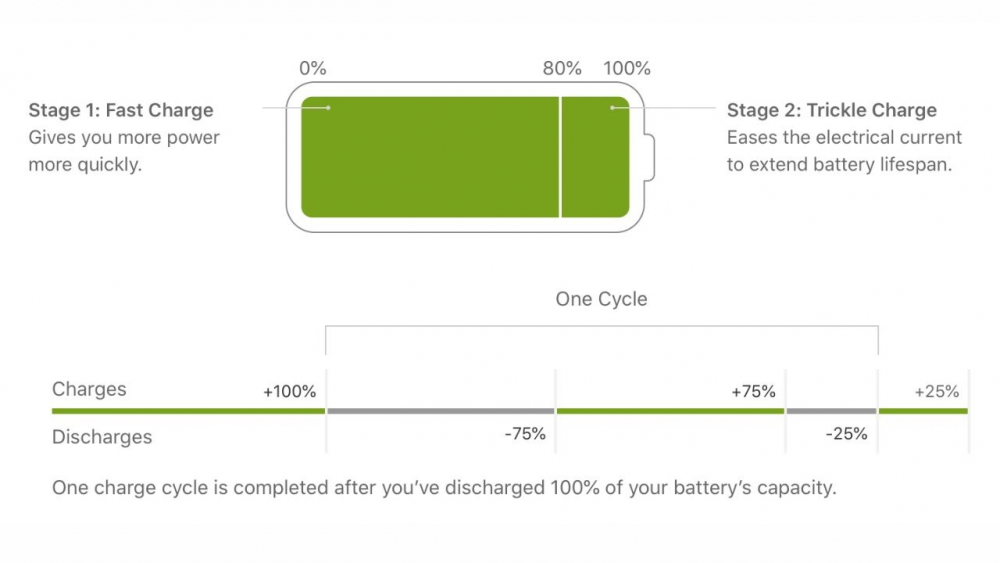Click the 100% battery marker label
The height and width of the screenshot is (563, 1000).
click(627, 68)
